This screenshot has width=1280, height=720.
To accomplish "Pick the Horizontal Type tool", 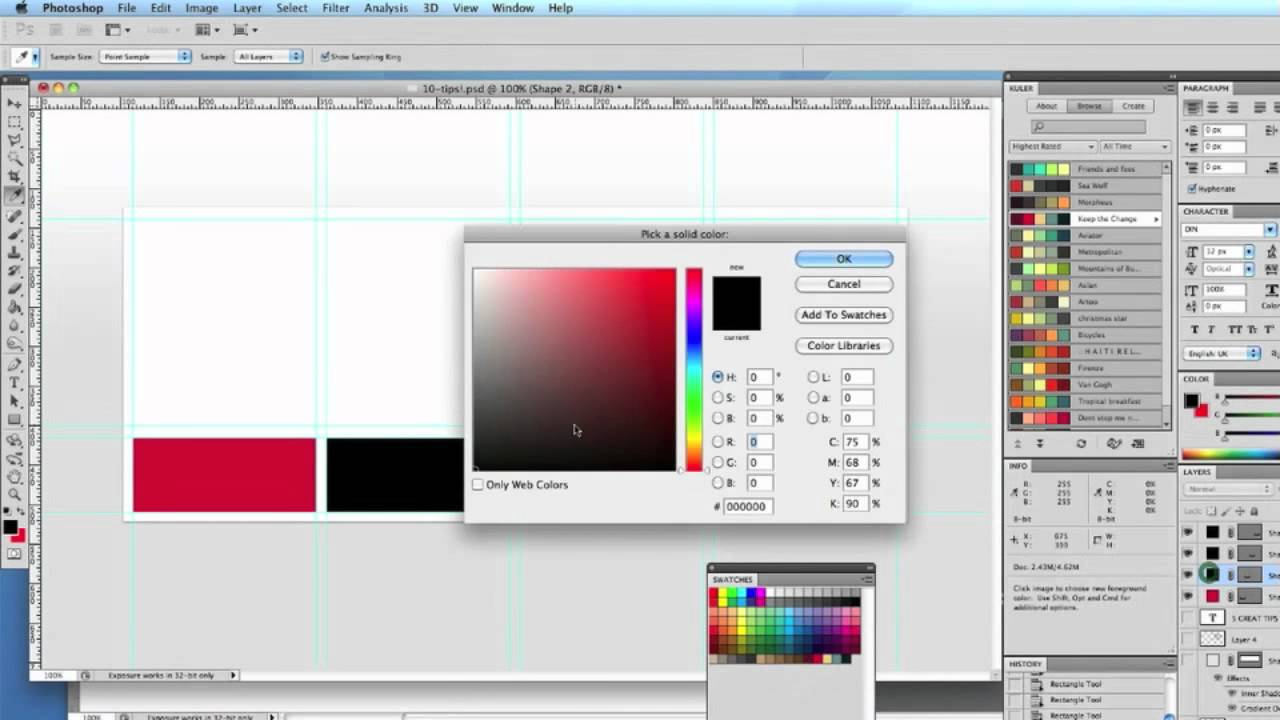I will tap(14, 382).
